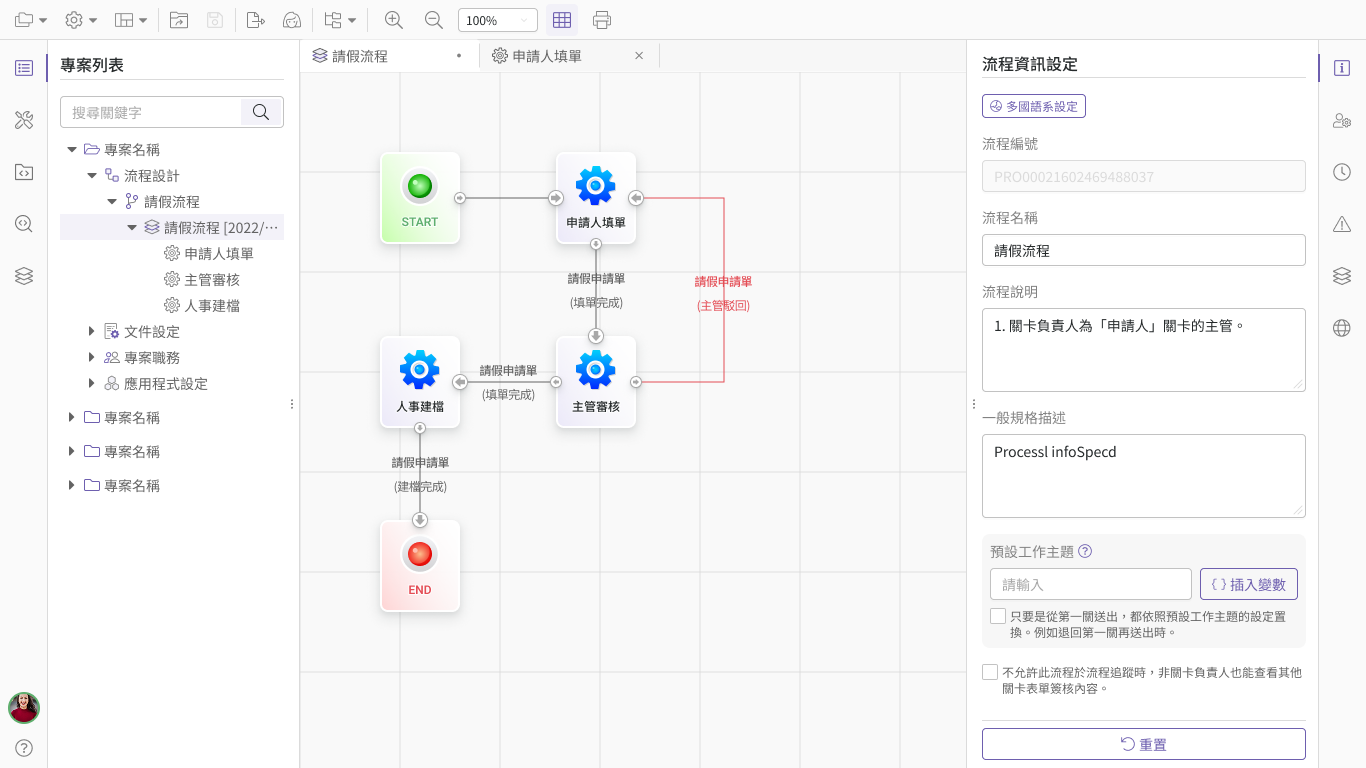Expand the 文件設定 tree node
This screenshot has height=768, width=1366.
pos(92,331)
